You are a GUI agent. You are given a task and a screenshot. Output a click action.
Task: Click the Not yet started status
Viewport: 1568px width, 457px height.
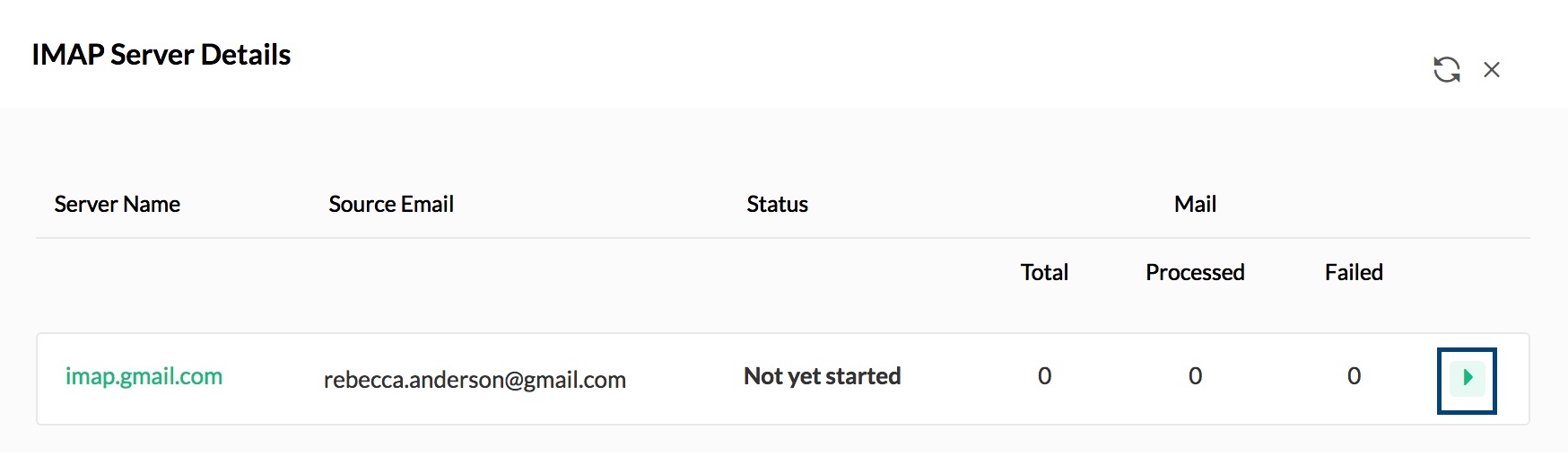pos(822,376)
